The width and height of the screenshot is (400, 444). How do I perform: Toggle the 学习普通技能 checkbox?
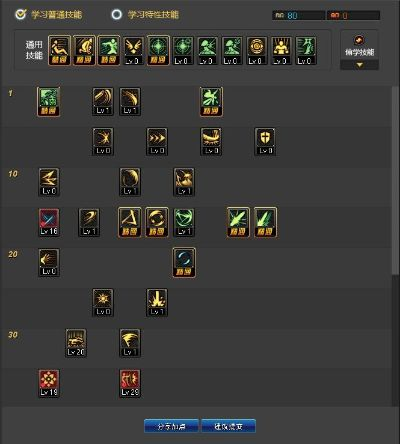[21, 14]
